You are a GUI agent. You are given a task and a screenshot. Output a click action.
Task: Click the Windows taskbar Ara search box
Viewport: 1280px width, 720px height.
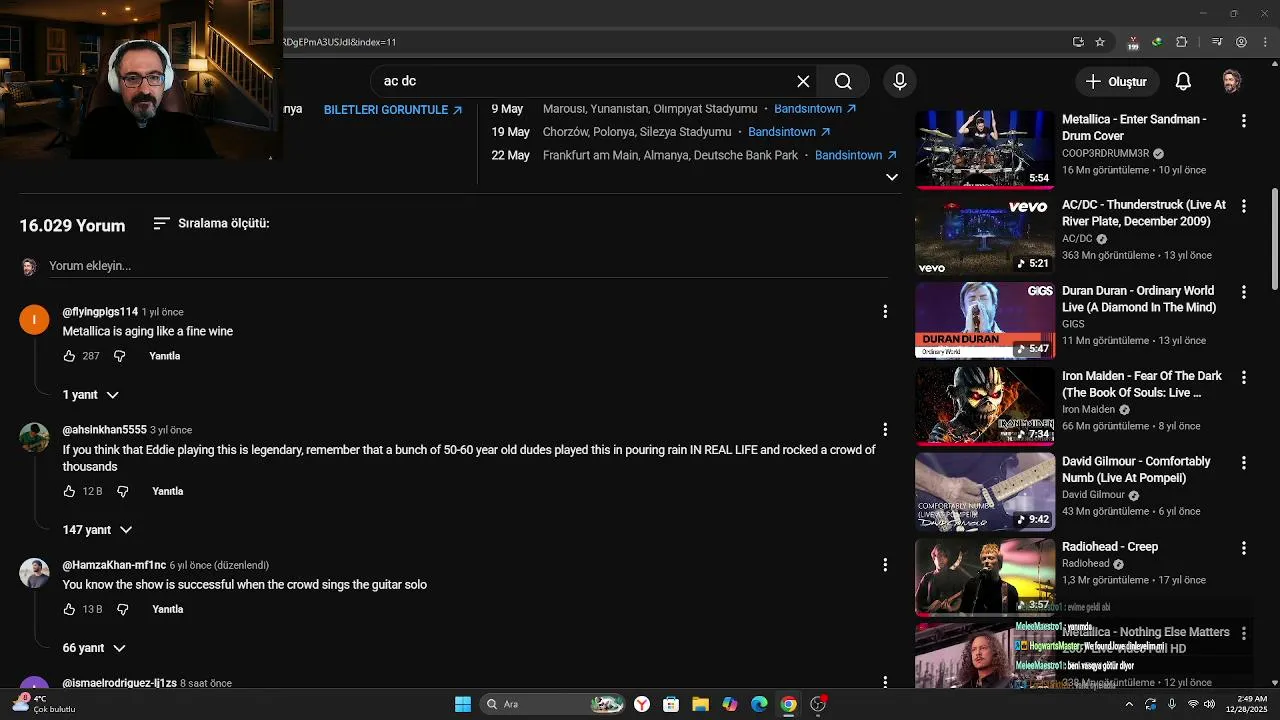(x=552, y=704)
